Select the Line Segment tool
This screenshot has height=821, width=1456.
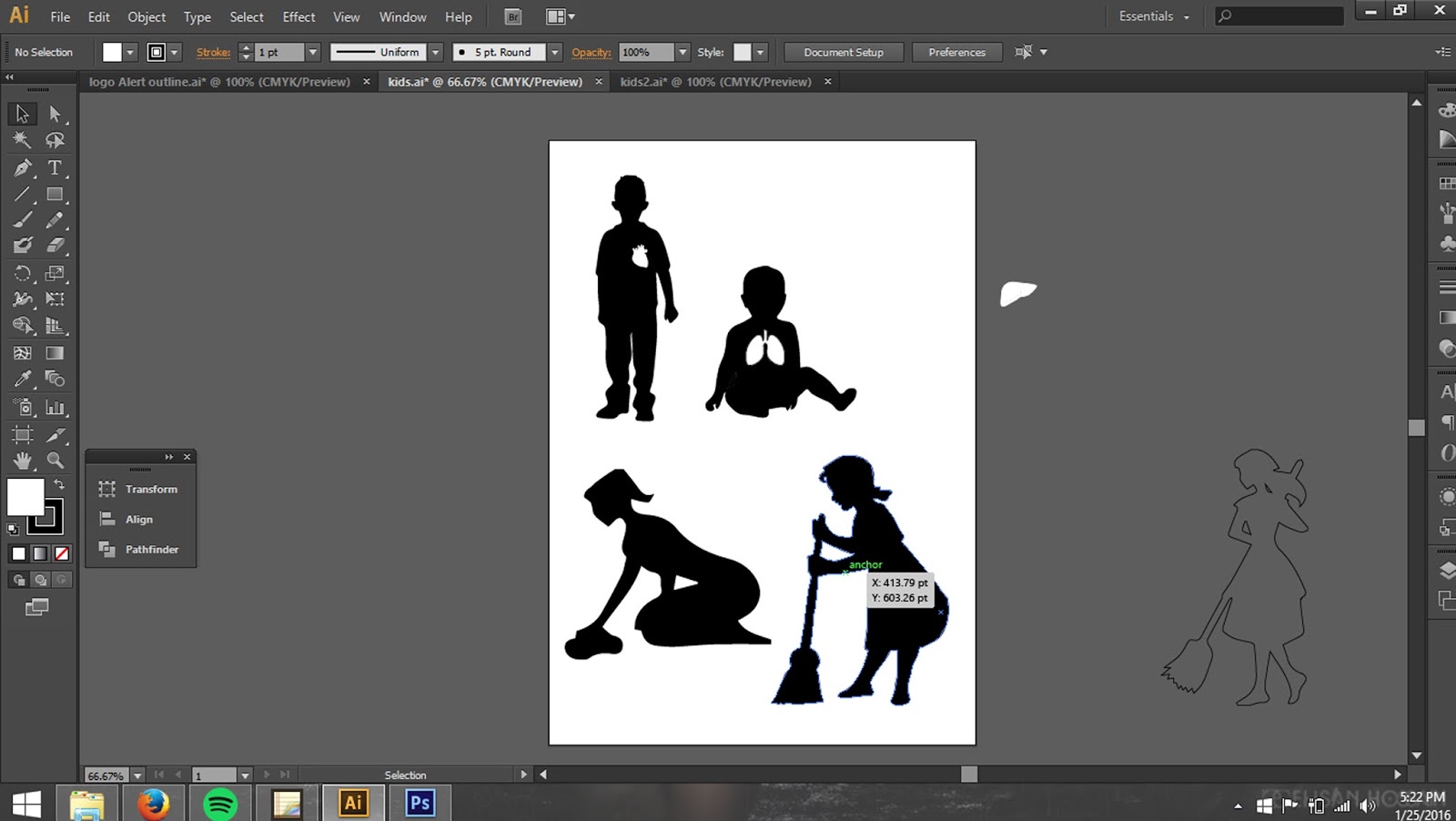pos(23,194)
